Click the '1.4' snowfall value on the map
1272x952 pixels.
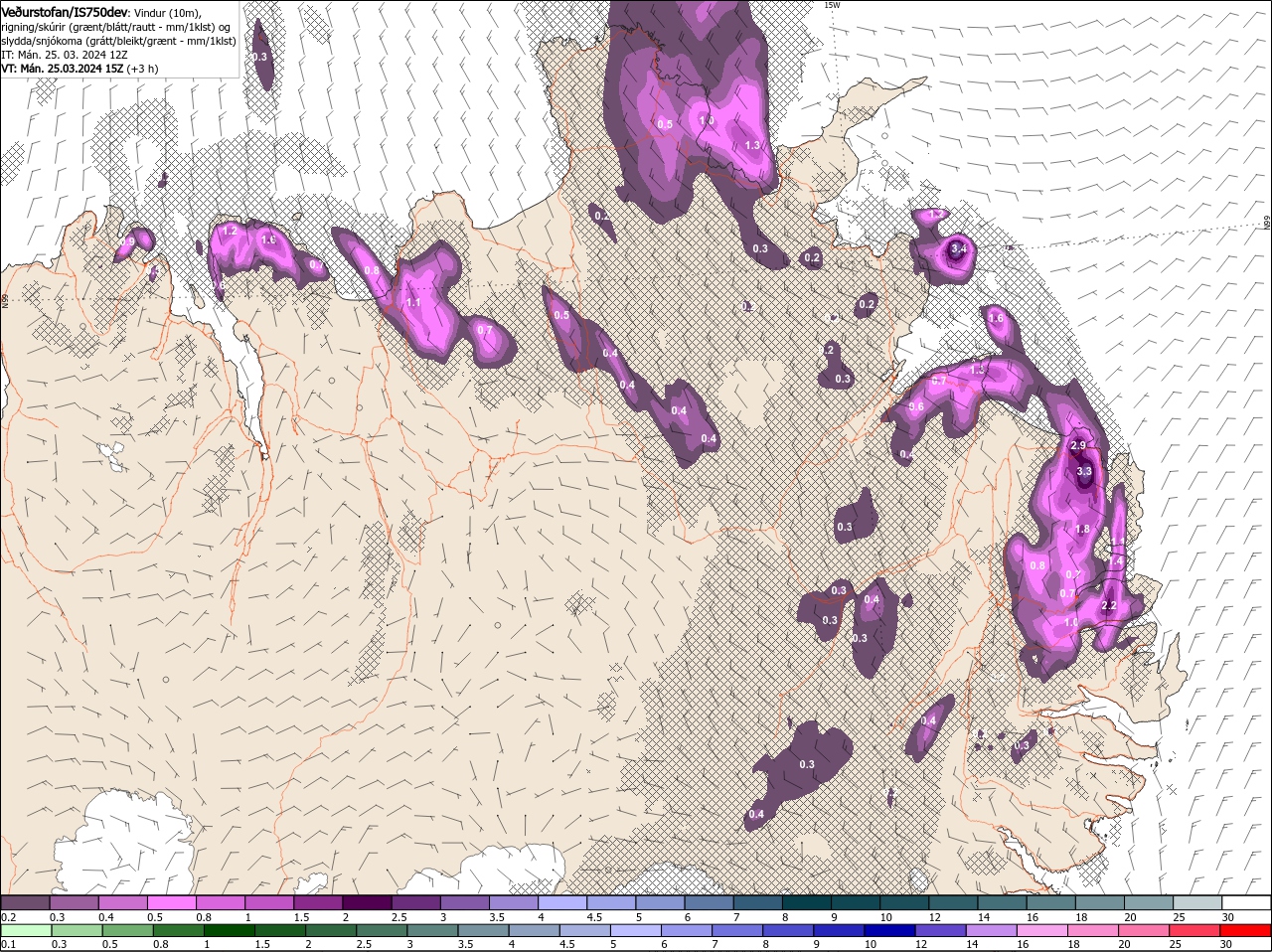pos(1116,561)
